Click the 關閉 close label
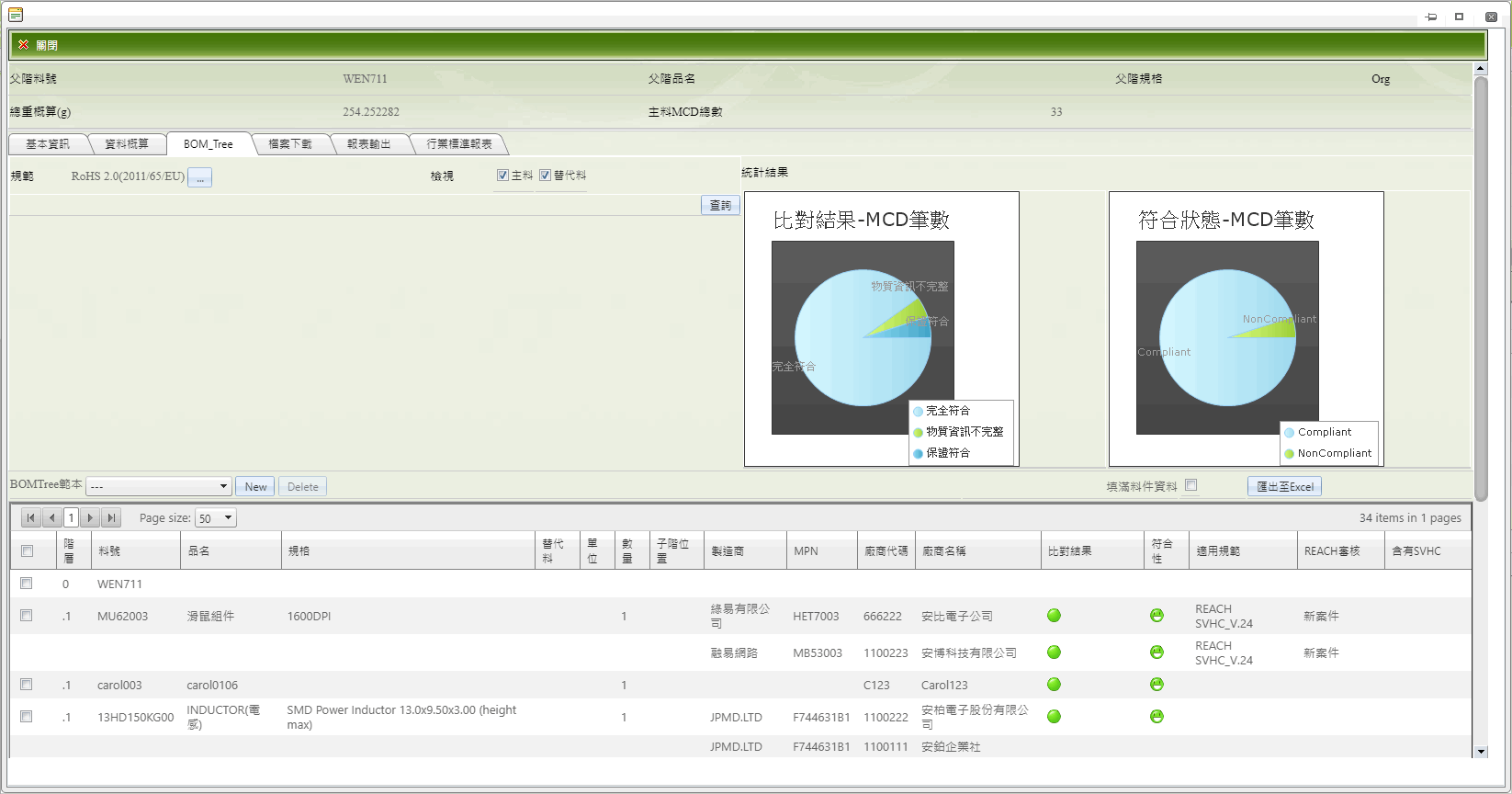Image resolution: width=1512 pixels, height=794 pixels. [x=47, y=45]
